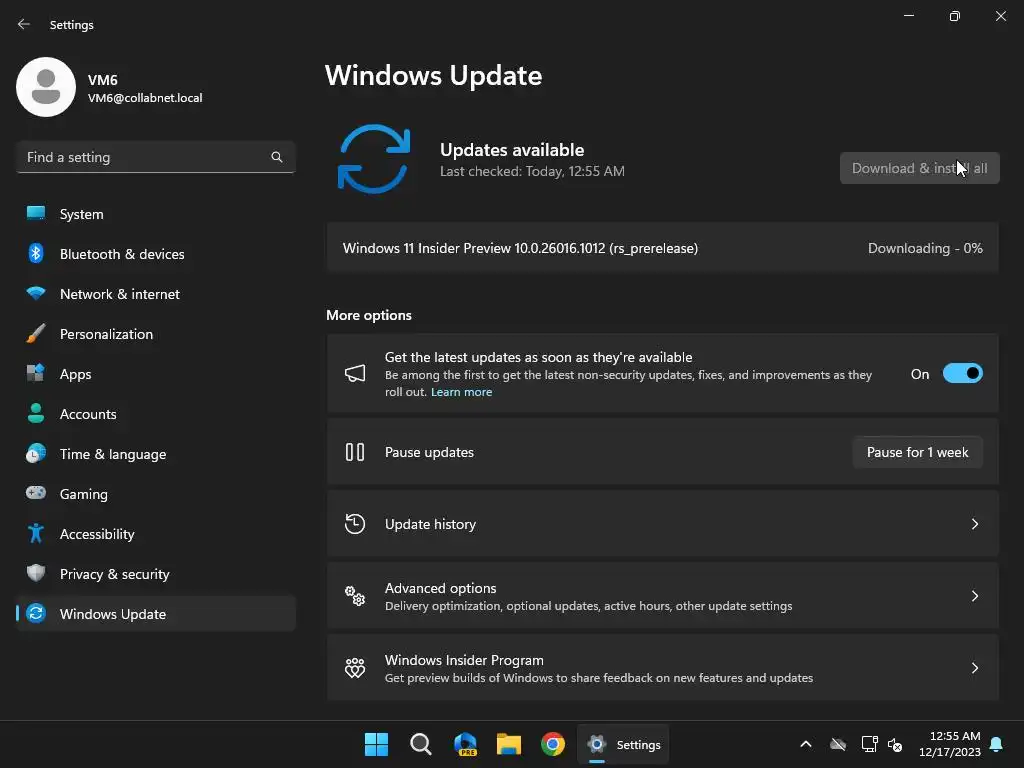The height and width of the screenshot is (768, 1024).
Task: Go to Gaming settings
Action: click(x=155, y=493)
